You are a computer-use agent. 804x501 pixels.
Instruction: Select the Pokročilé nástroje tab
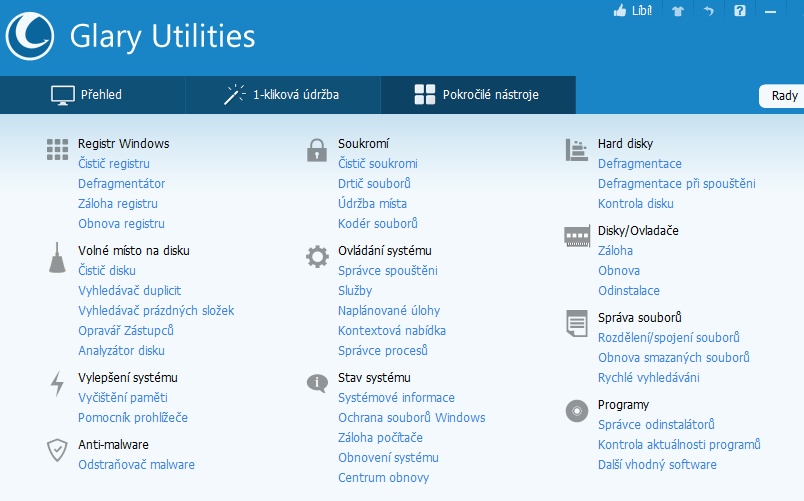pyautogui.click(x=477, y=95)
